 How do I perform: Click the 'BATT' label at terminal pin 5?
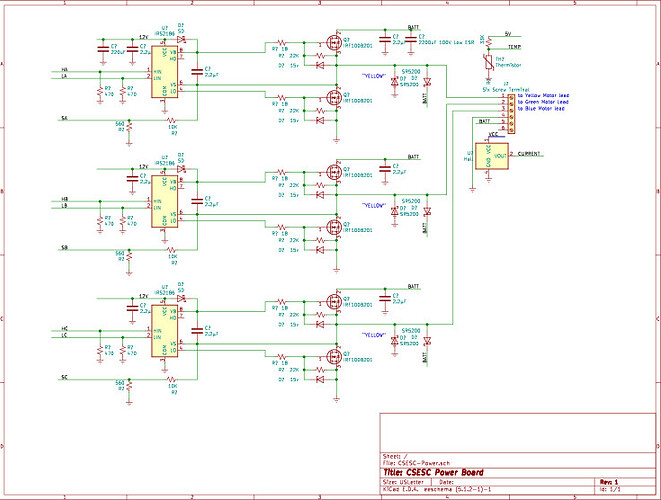[484, 121]
